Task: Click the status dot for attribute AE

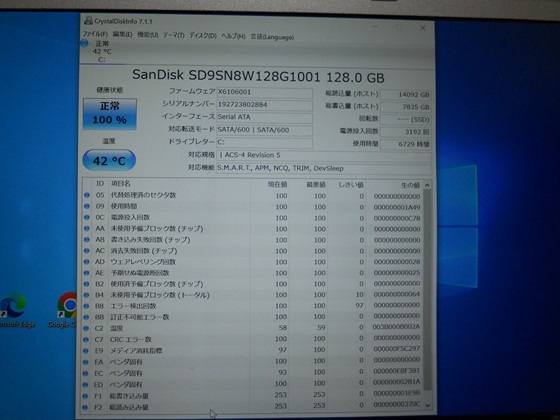Action: point(86,273)
